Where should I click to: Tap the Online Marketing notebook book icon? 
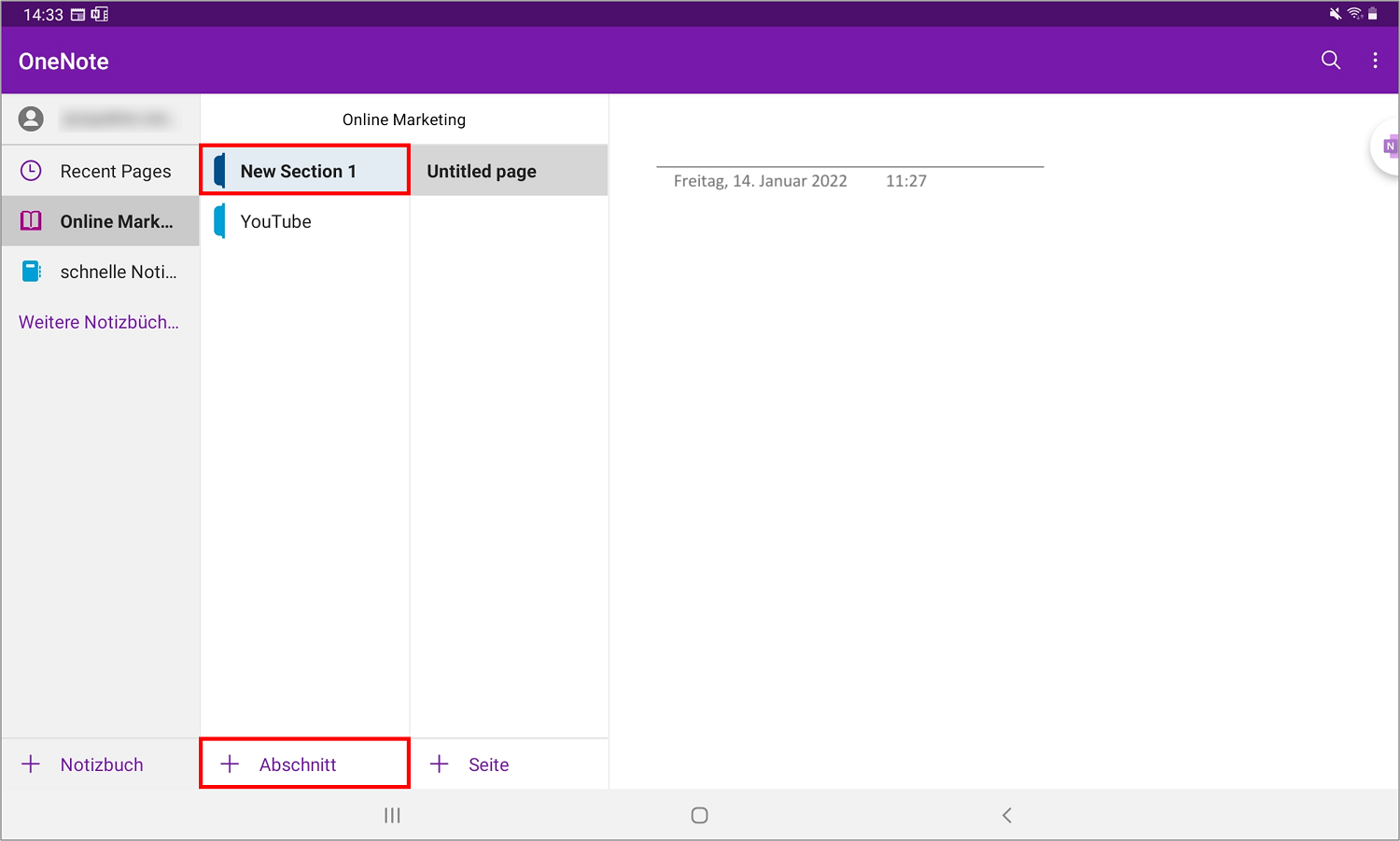[31, 221]
